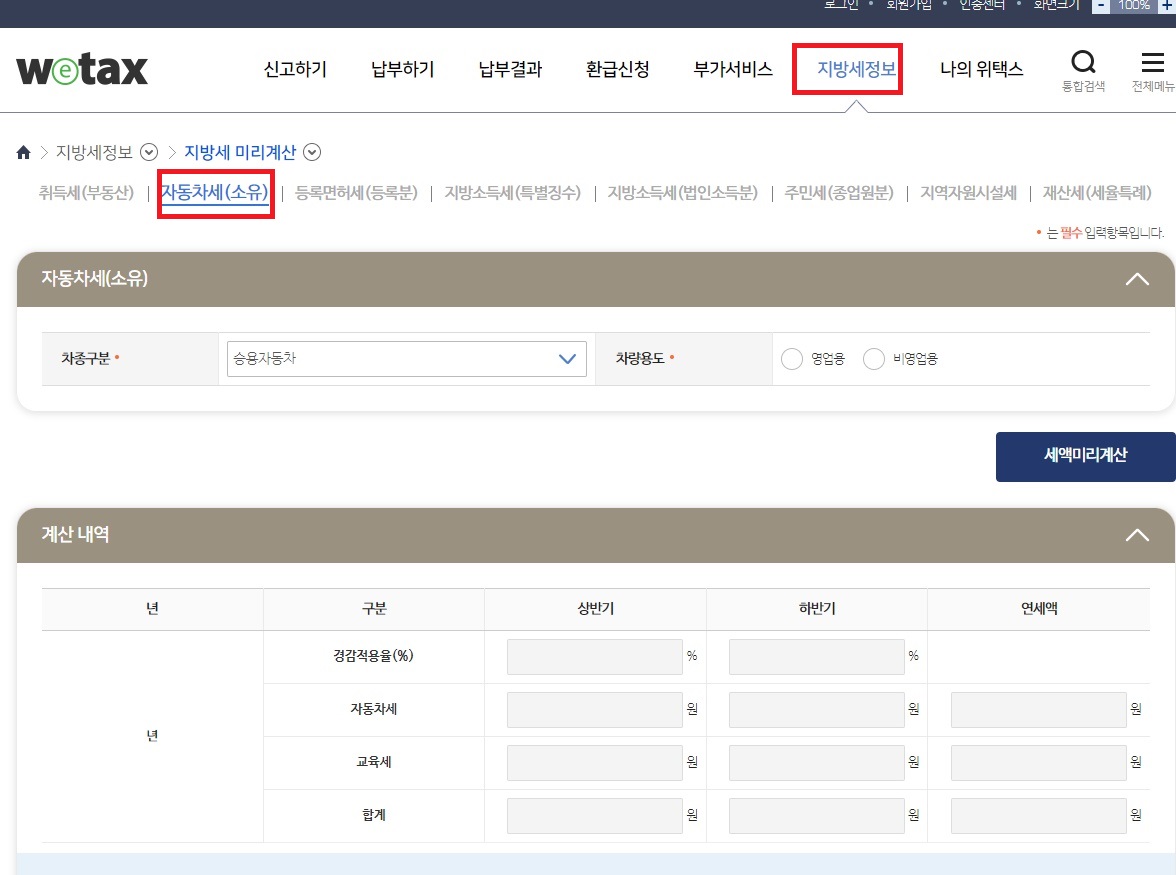Open the 통합검색 search icon

(x=1083, y=71)
